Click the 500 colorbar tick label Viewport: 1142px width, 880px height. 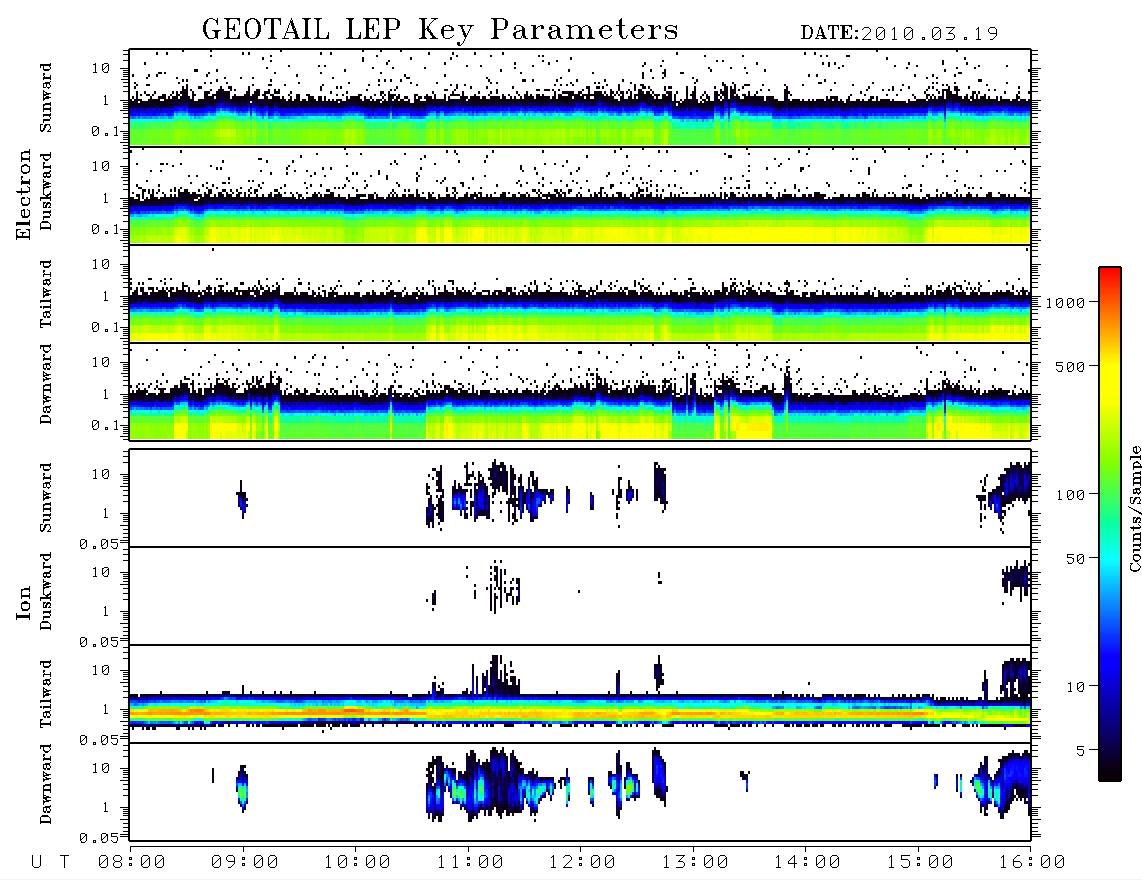point(1071,366)
